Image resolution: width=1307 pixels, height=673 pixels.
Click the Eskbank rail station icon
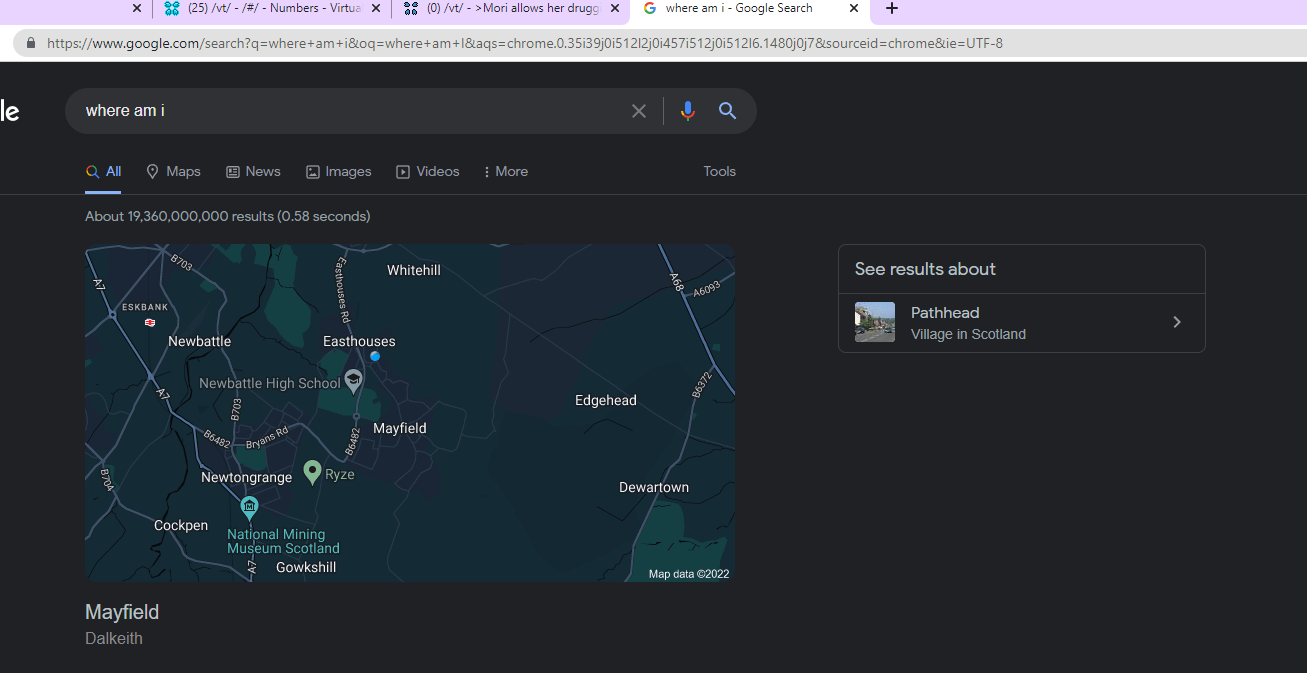coord(150,322)
